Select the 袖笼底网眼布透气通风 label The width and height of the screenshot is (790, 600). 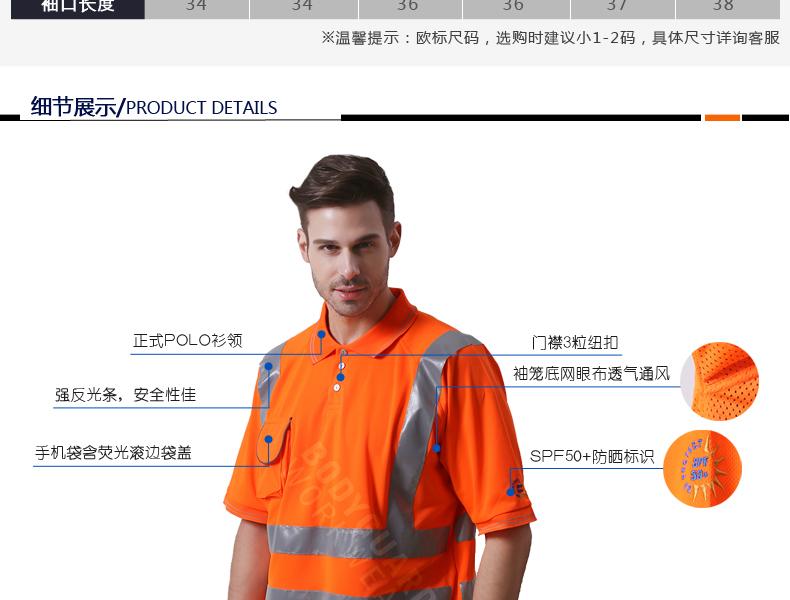pos(591,374)
